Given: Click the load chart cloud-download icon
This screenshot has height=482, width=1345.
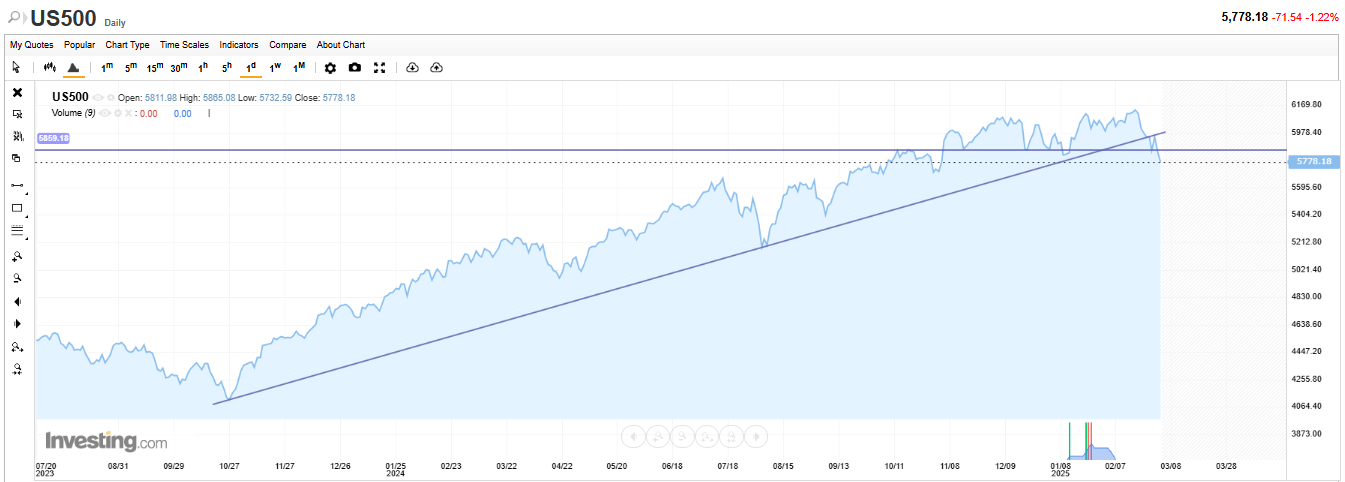Looking at the screenshot, I should 412,67.
